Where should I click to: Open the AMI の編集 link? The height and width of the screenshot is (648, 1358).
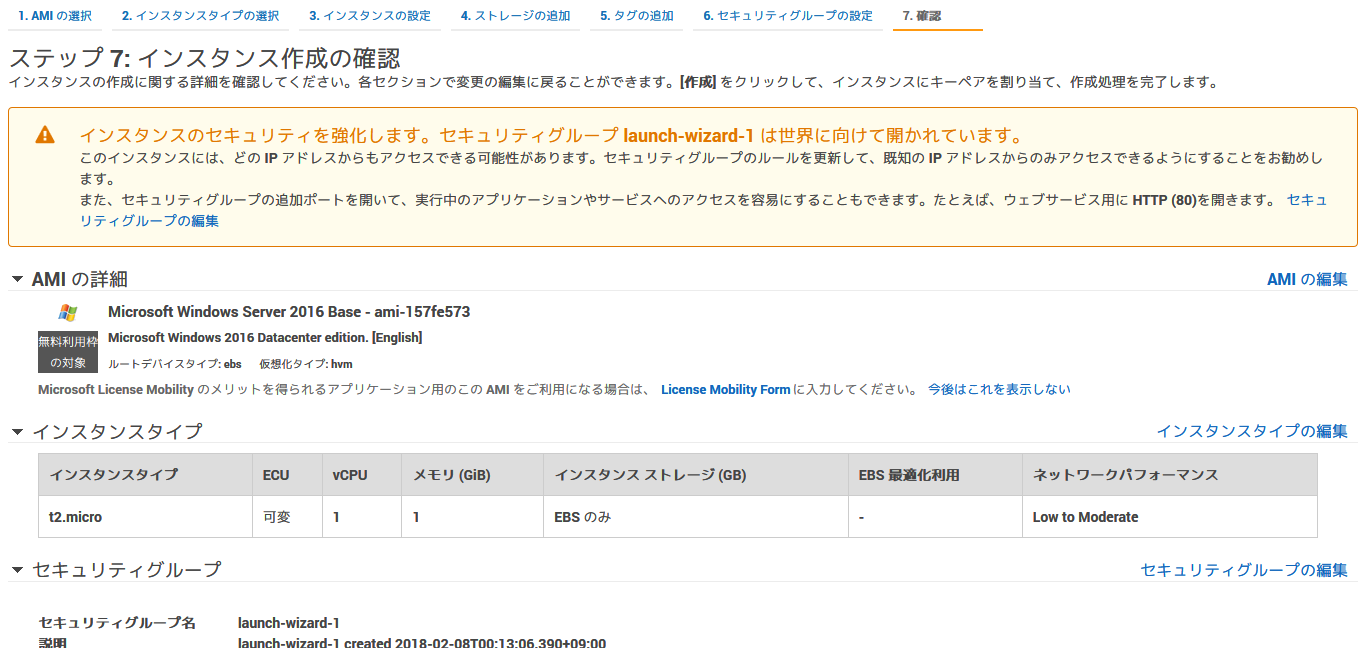tap(1307, 279)
